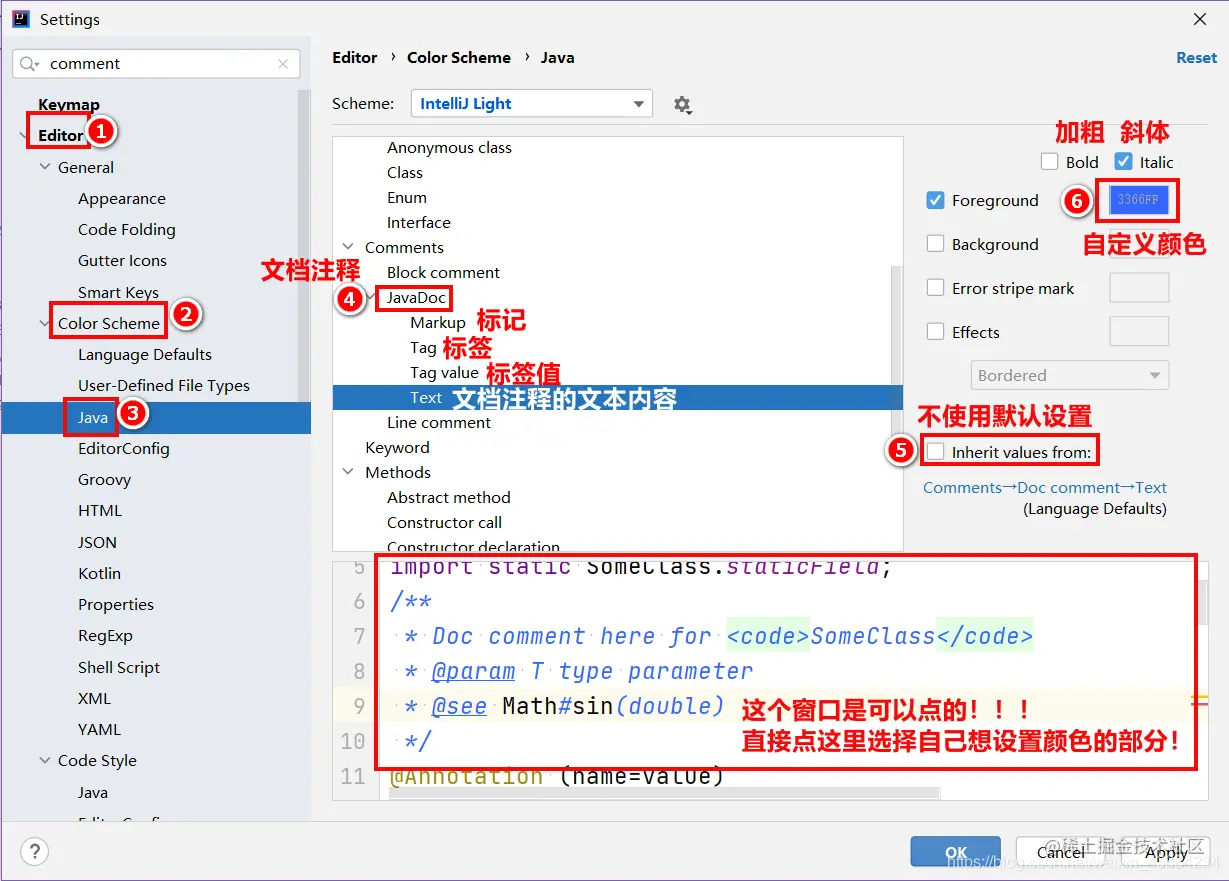
Task: Click the Apply button
Action: [x=1166, y=852]
